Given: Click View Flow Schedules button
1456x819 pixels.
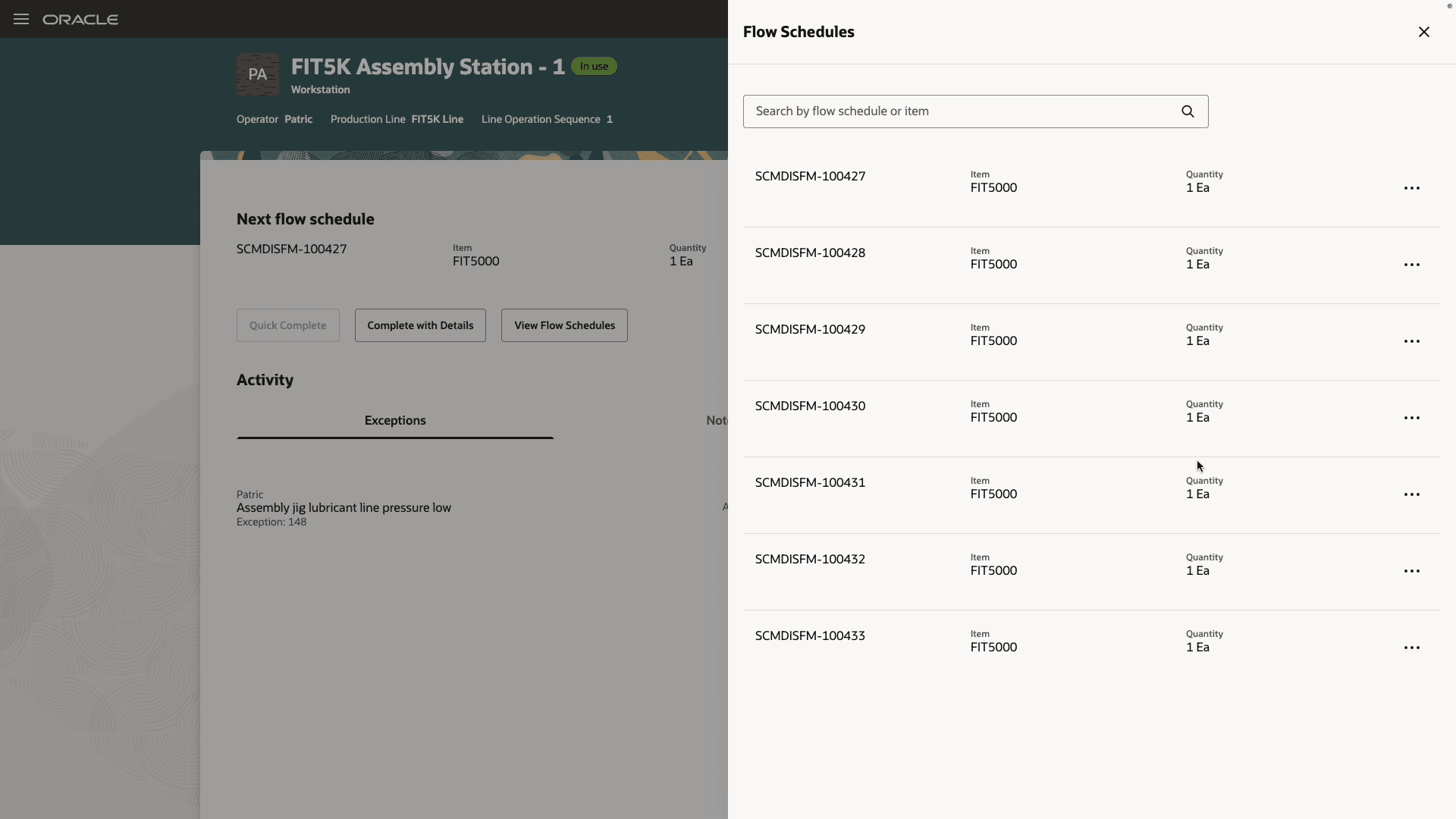Looking at the screenshot, I should 564,325.
